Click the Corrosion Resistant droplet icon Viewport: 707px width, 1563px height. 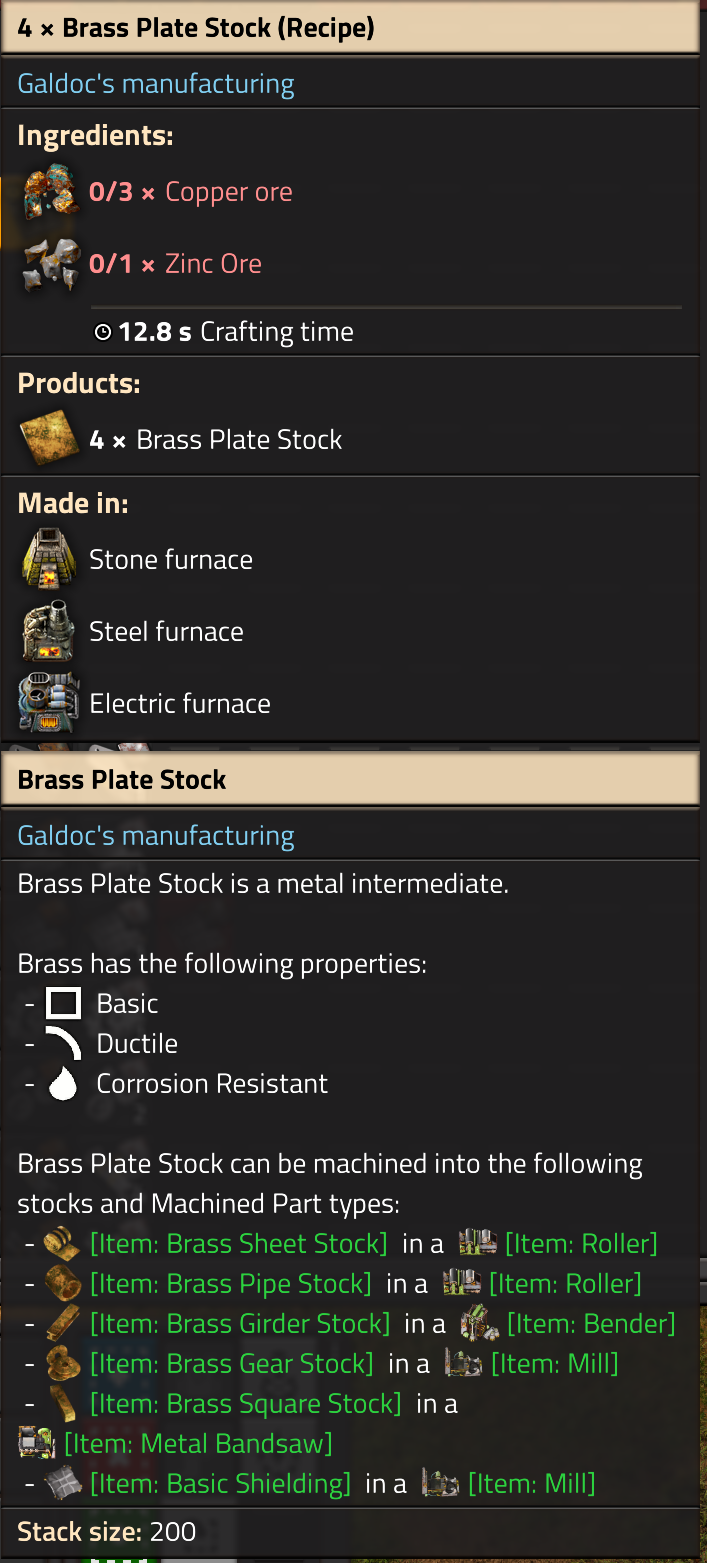tap(64, 1084)
